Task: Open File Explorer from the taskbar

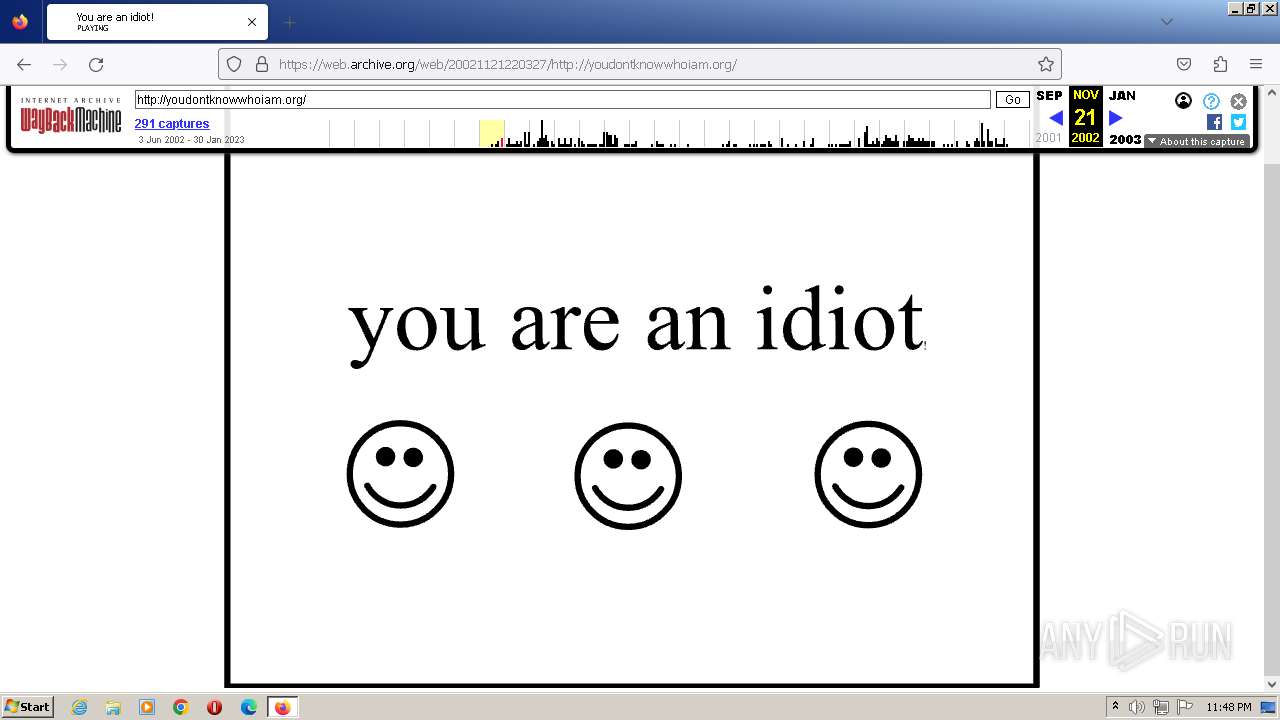Action: (113, 707)
